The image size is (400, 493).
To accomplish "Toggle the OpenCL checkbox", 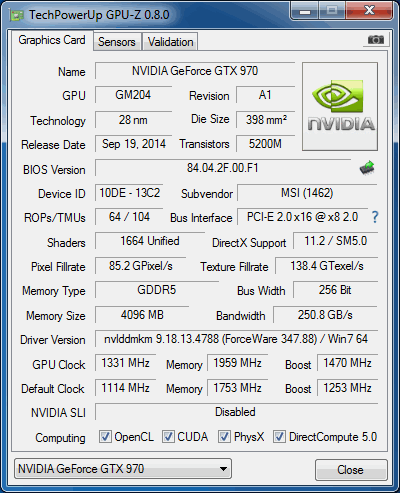I will 105,436.
